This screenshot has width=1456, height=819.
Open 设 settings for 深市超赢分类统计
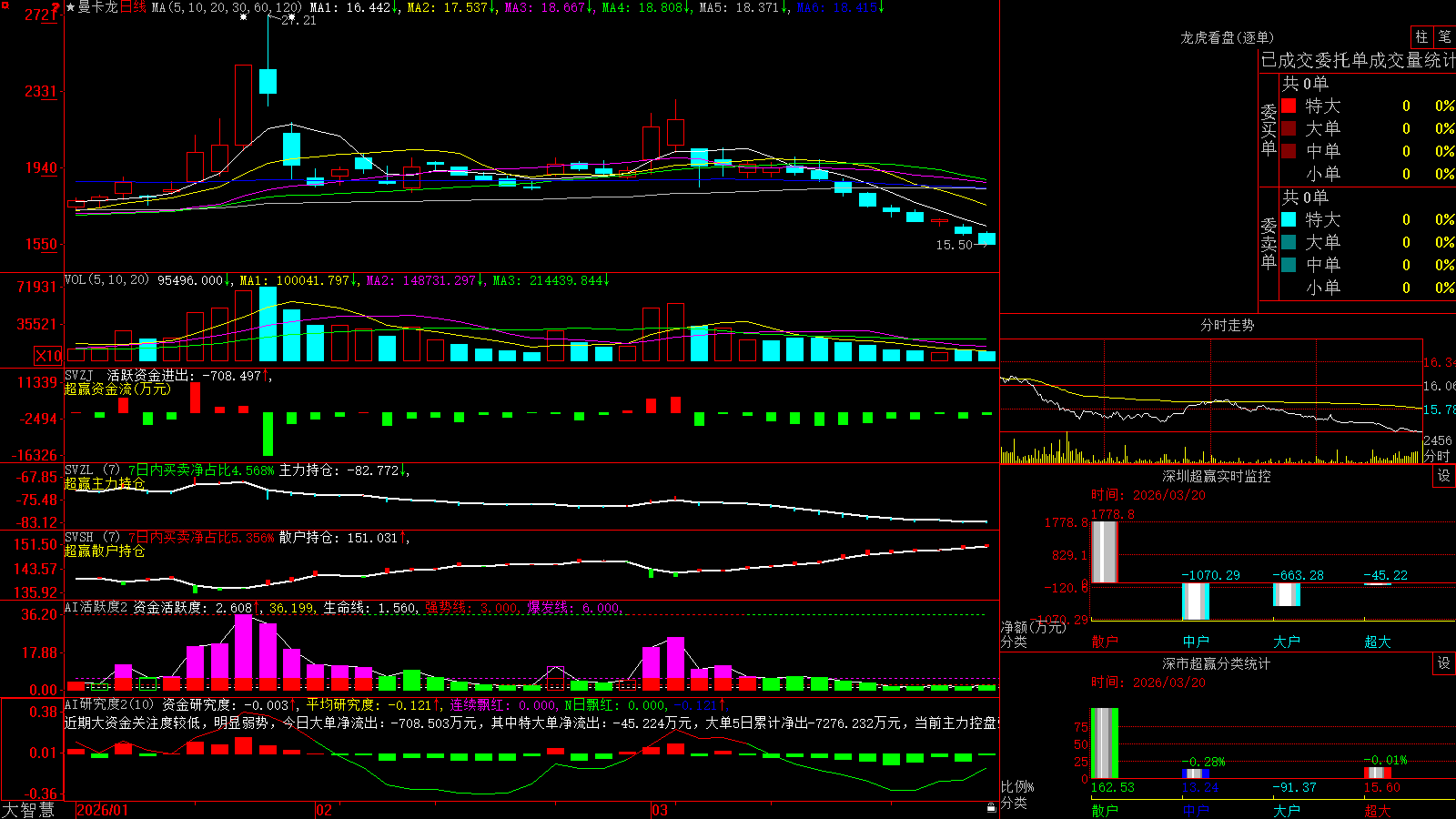pos(1444,663)
